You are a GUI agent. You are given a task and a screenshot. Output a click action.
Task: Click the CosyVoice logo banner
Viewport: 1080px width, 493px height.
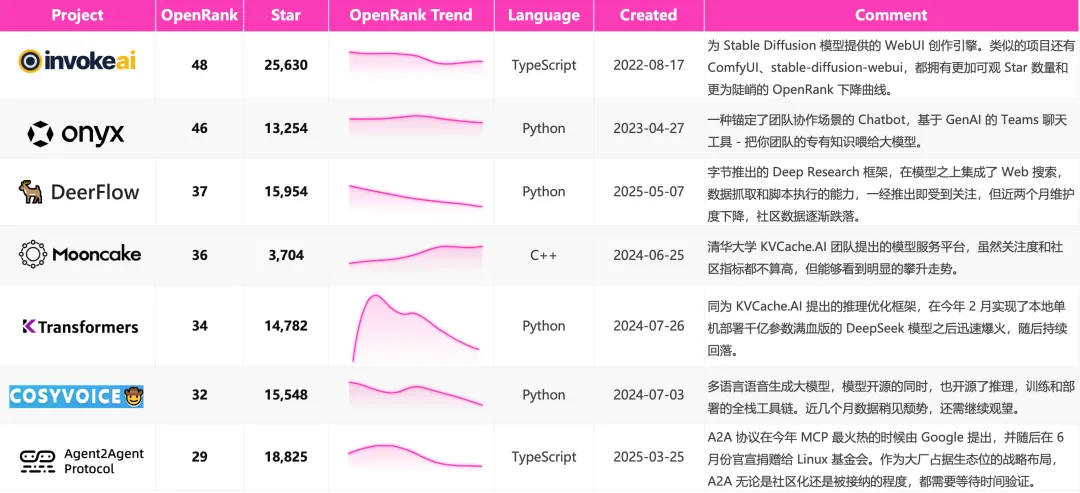coord(76,396)
